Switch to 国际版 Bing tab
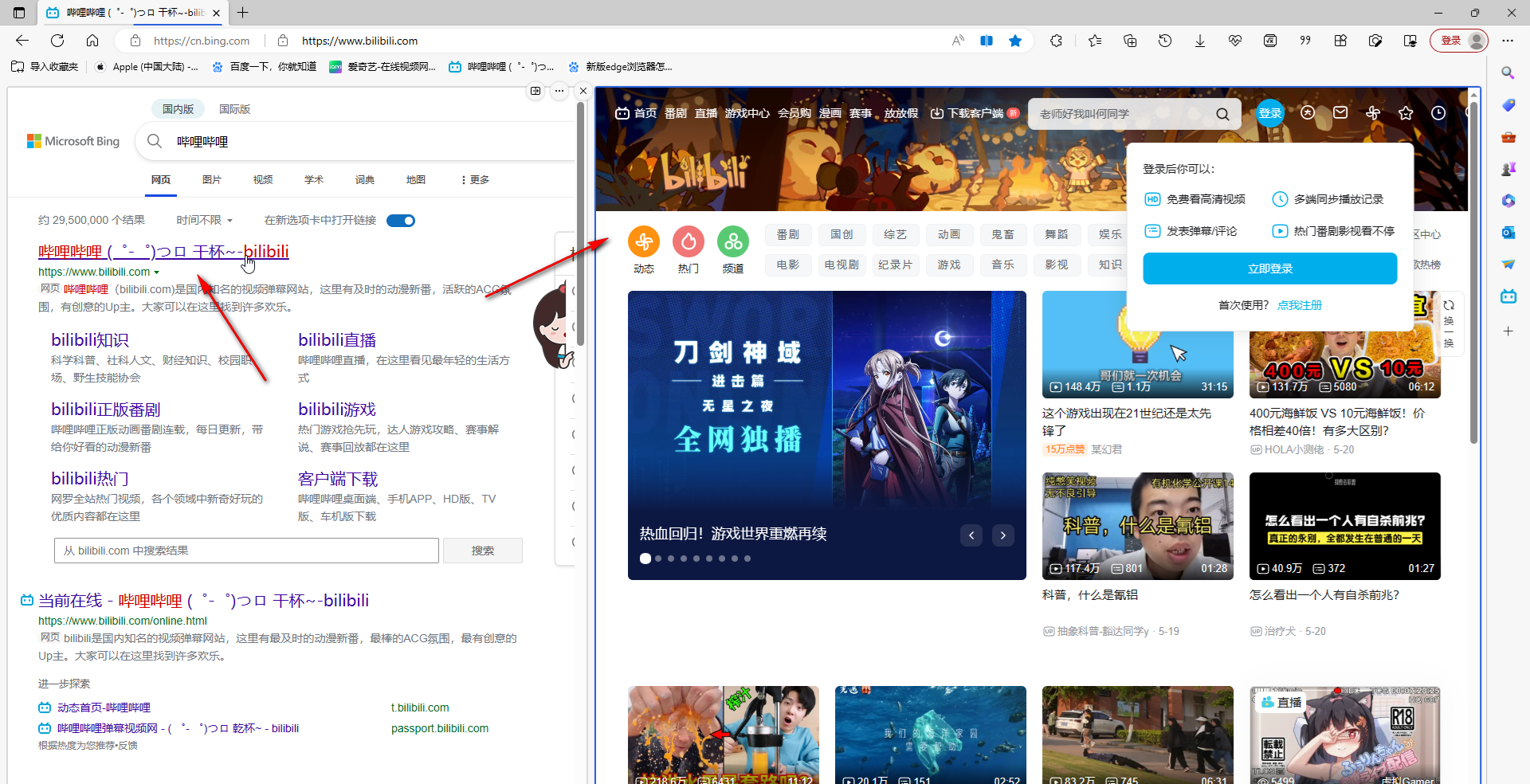The image size is (1530, 784). tap(234, 109)
